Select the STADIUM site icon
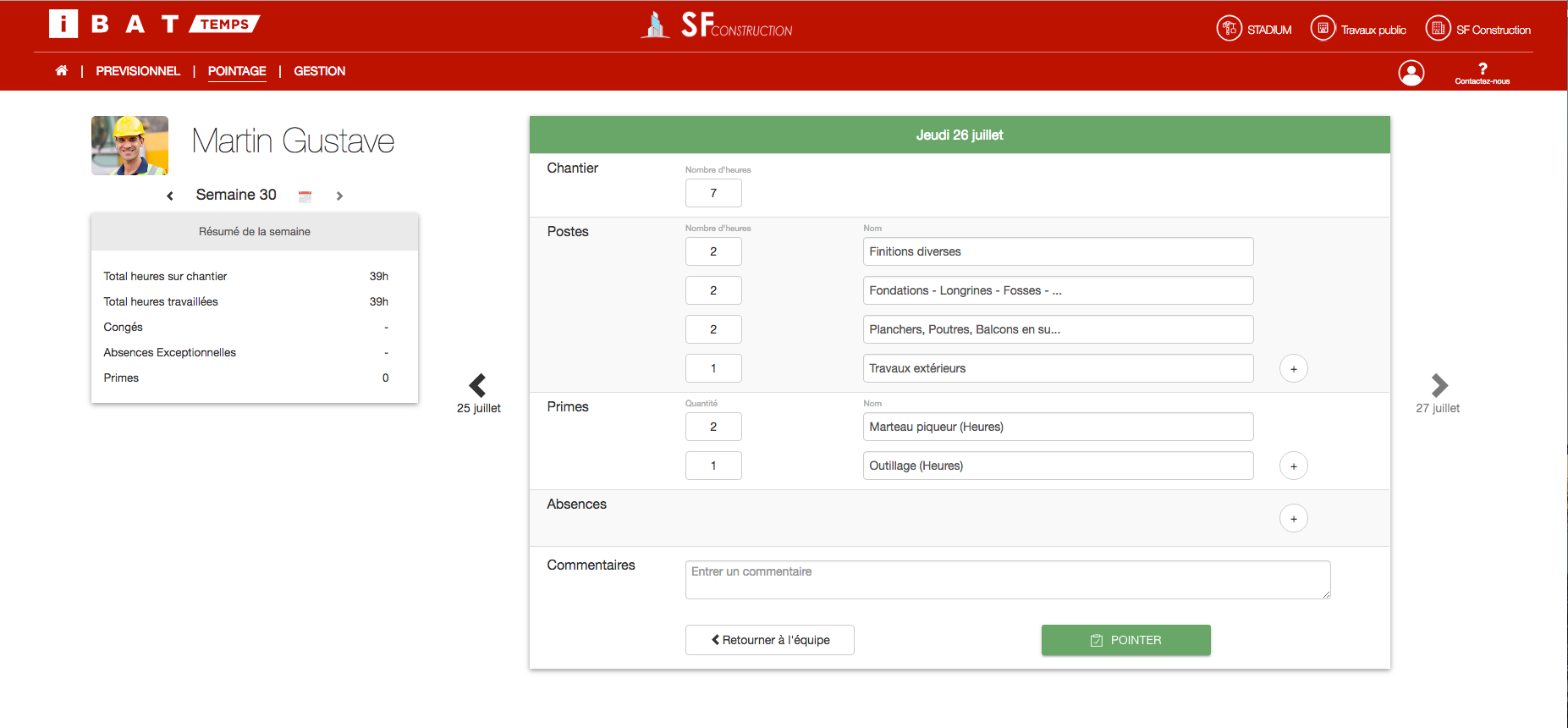This screenshot has height=728, width=1568. pos(1229,29)
